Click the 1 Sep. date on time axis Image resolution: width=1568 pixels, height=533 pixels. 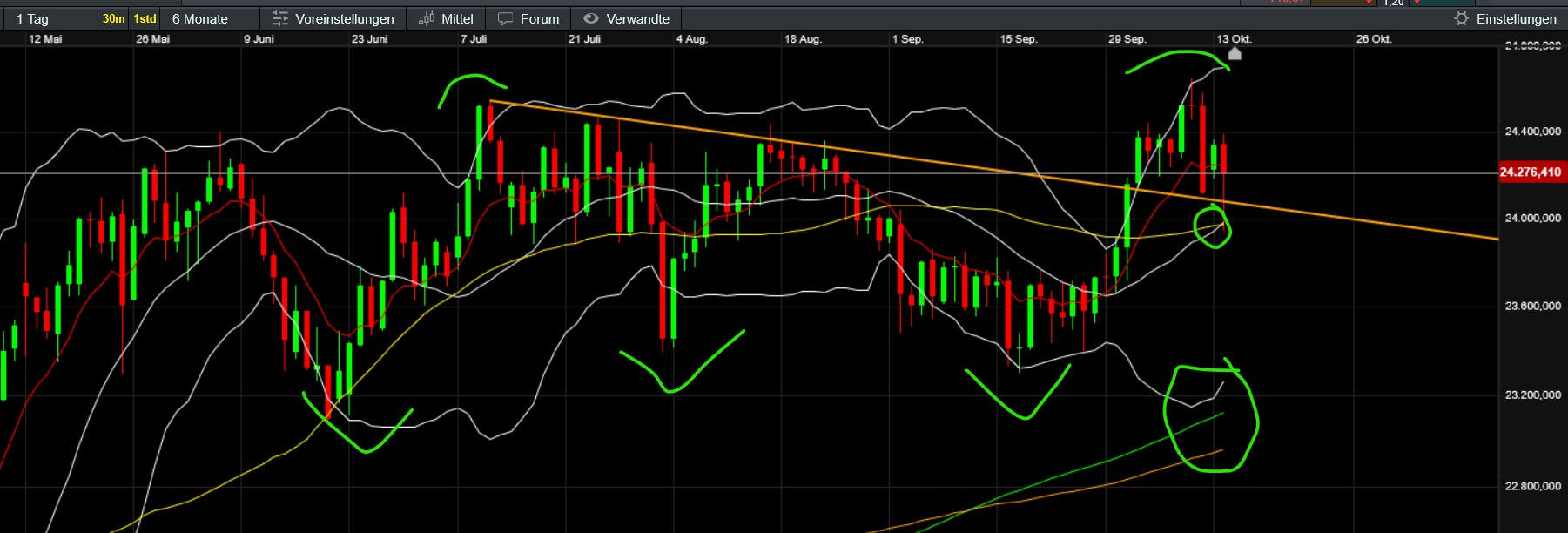pyautogui.click(x=907, y=39)
